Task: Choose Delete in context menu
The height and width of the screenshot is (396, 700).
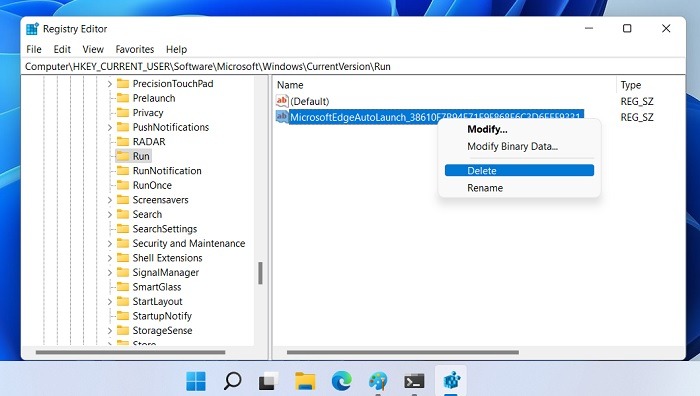Action: tap(519, 171)
